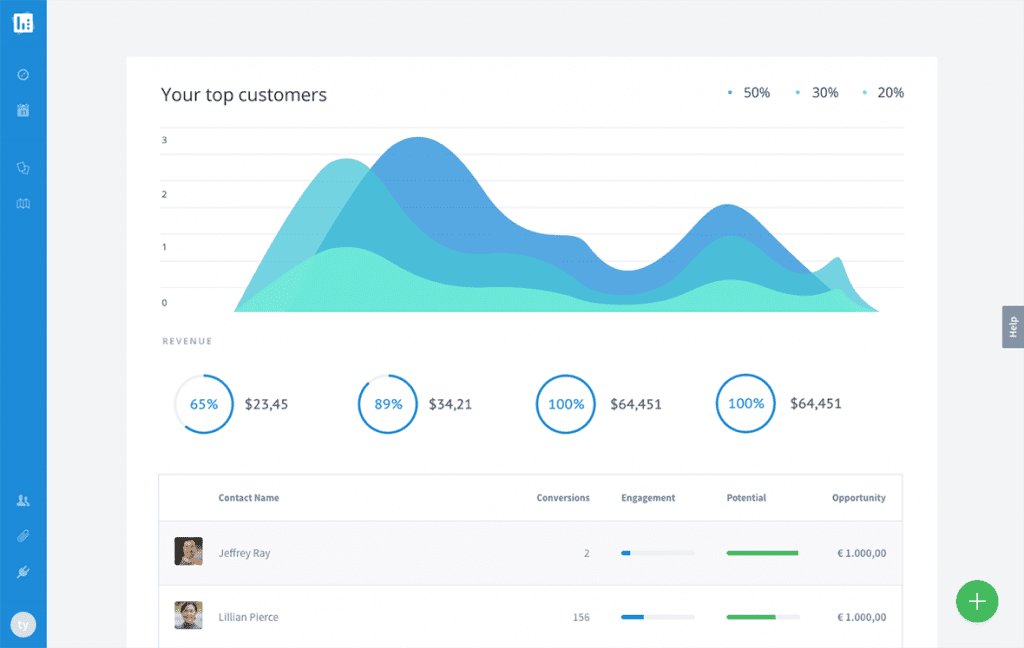The image size is (1024, 648).
Task: Click the 65% revenue progress circle
Action: tap(204, 404)
